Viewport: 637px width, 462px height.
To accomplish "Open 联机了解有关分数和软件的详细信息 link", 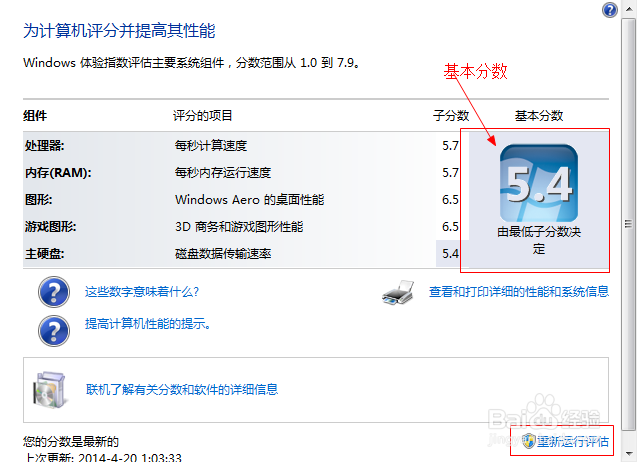I will click(x=182, y=390).
